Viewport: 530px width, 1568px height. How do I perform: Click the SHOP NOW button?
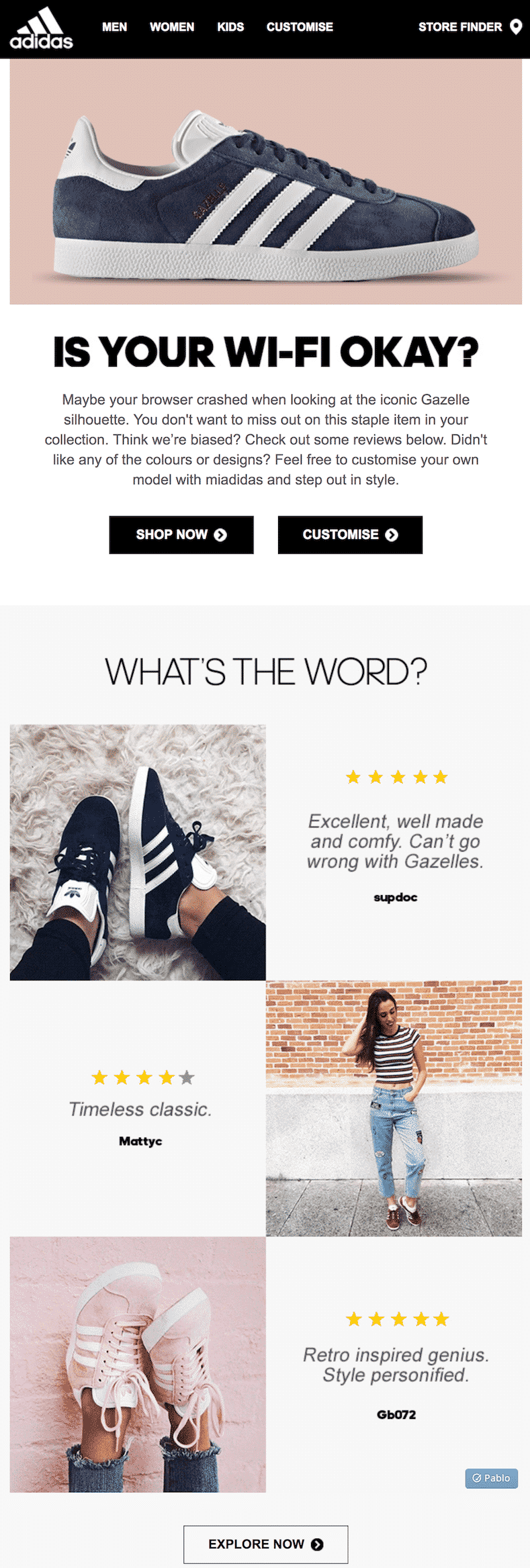point(181,535)
